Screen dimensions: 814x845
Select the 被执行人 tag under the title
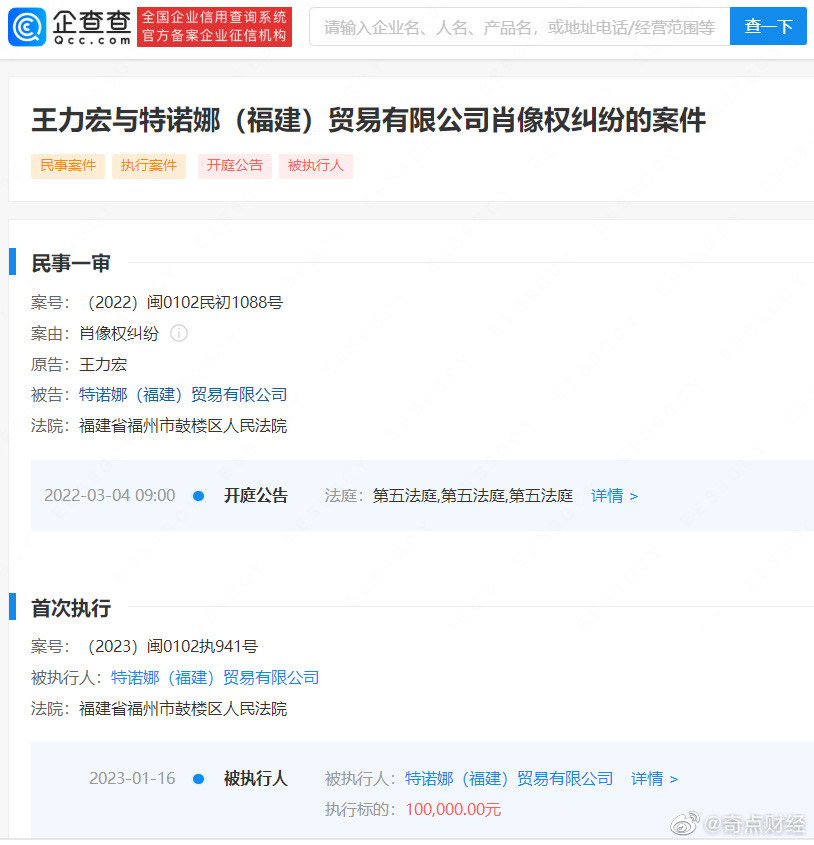coord(316,165)
